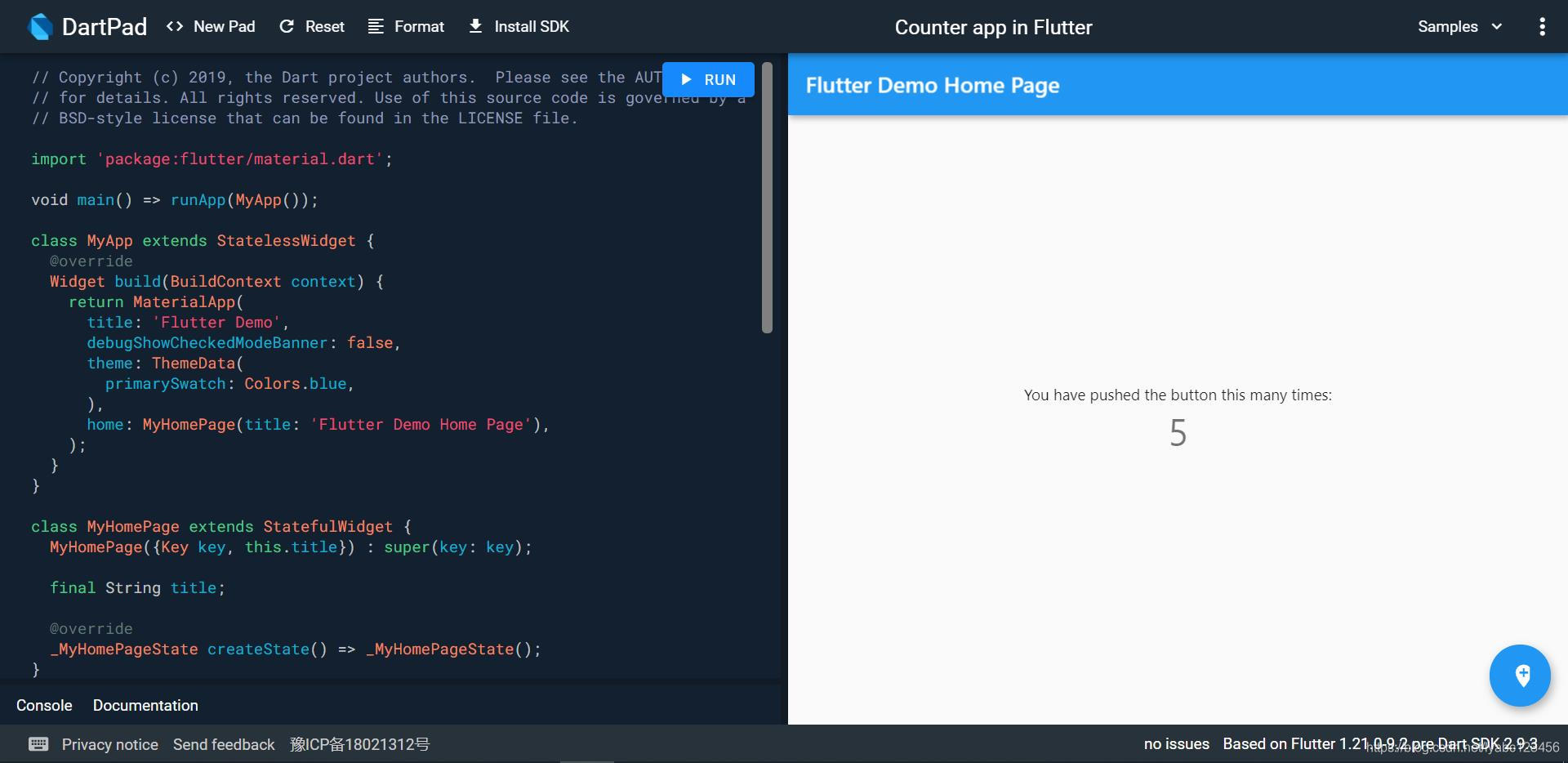1568x763 pixels.
Task: Click the BSD-style license comment line
Action: click(305, 118)
